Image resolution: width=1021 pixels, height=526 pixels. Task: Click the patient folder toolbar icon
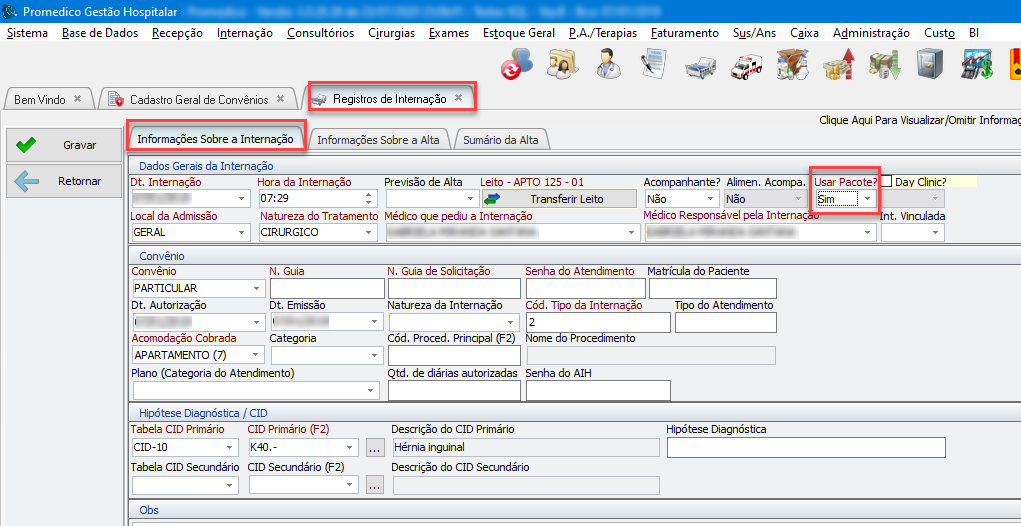coord(562,65)
